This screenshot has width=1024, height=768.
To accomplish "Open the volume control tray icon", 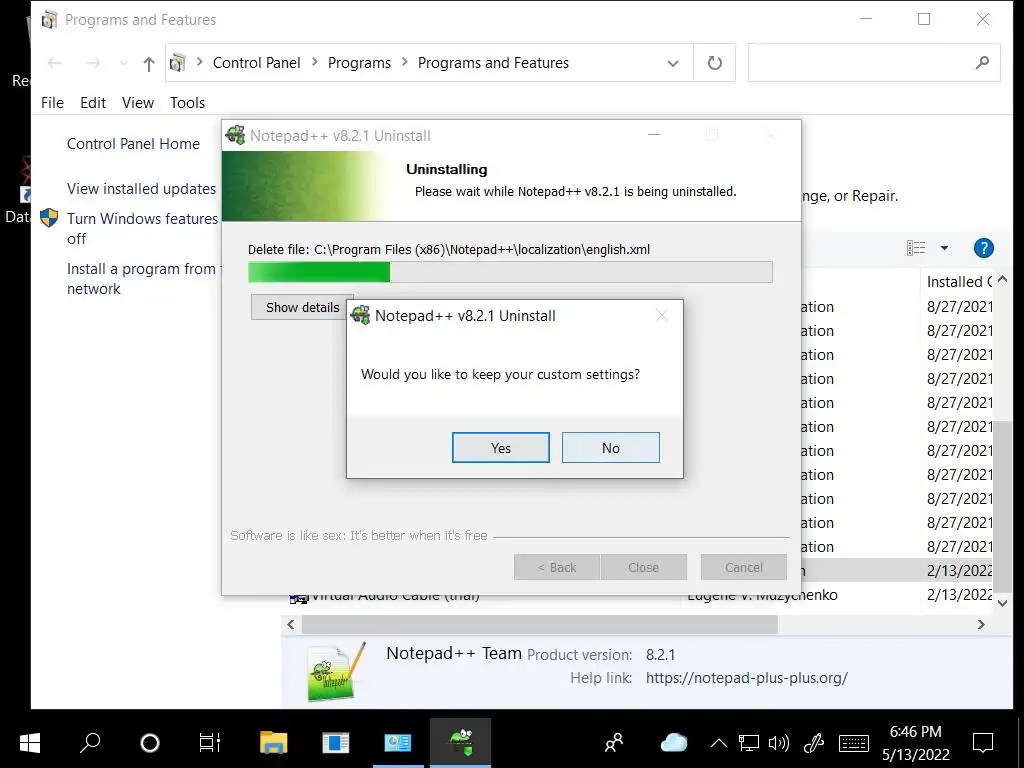I will tap(778, 743).
